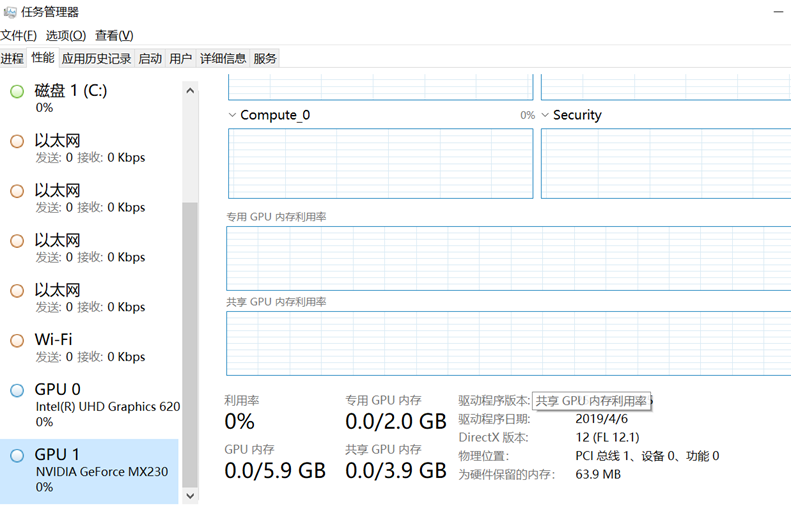Open the 选项(O) menu
The width and height of the screenshot is (791, 515).
(x=66, y=36)
